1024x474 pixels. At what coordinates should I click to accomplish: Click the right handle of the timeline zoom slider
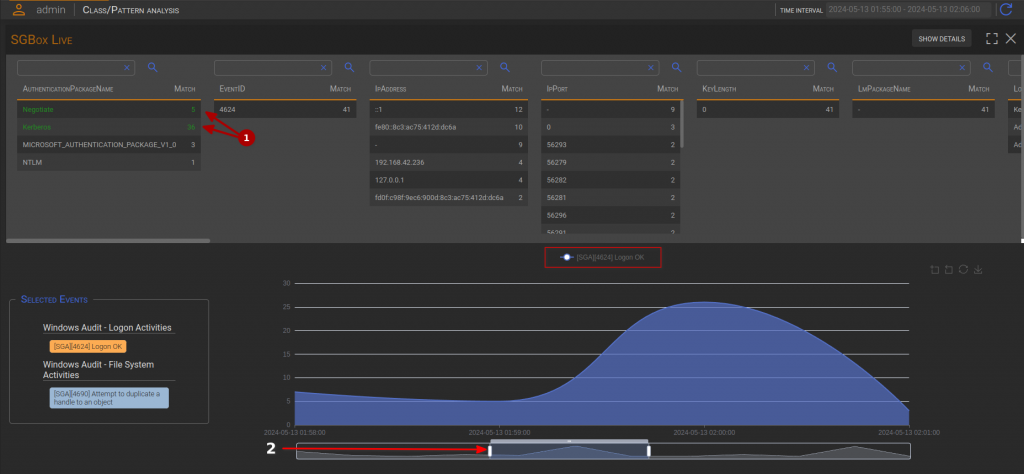pos(648,450)
